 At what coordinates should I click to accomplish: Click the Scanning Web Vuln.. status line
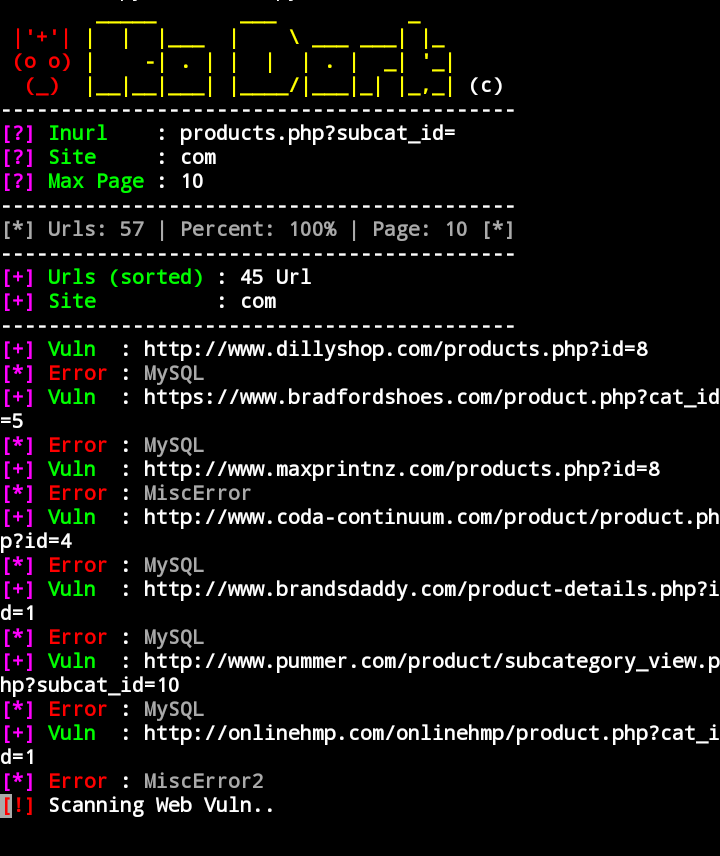click(x=161, y=806)
